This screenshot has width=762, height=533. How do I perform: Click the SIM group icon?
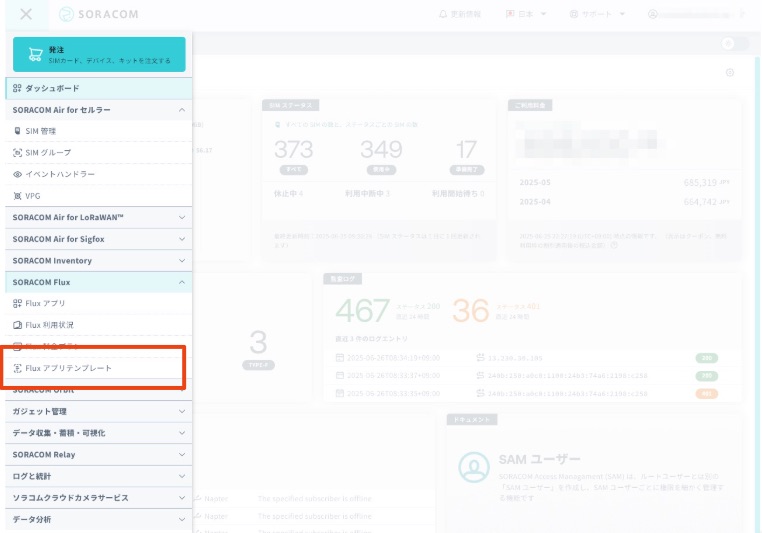click(17, 153)
